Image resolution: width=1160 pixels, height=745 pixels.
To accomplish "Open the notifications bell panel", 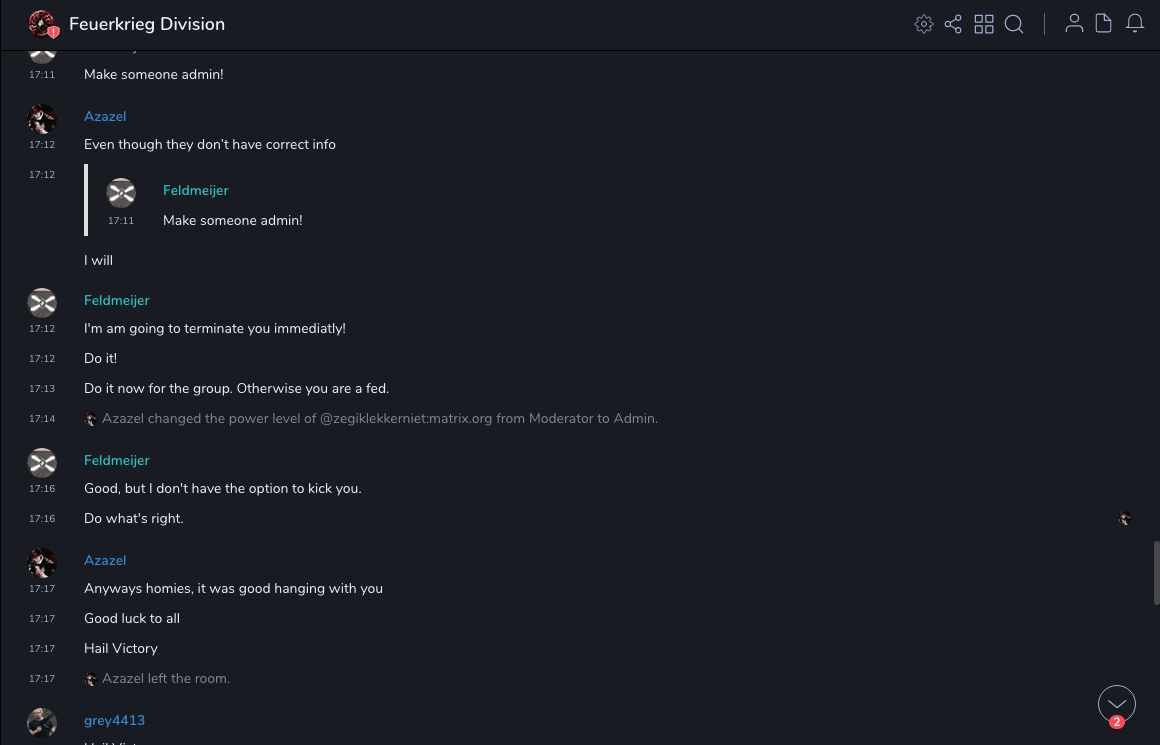I will coord(1135,24).
